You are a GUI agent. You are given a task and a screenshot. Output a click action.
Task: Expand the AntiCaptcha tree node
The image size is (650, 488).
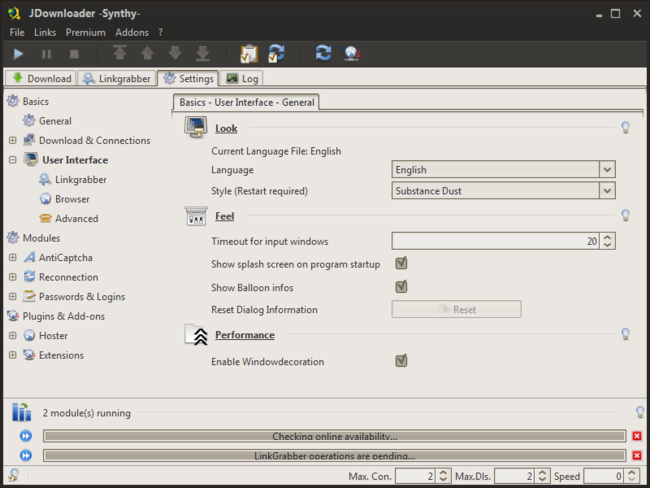13,257
